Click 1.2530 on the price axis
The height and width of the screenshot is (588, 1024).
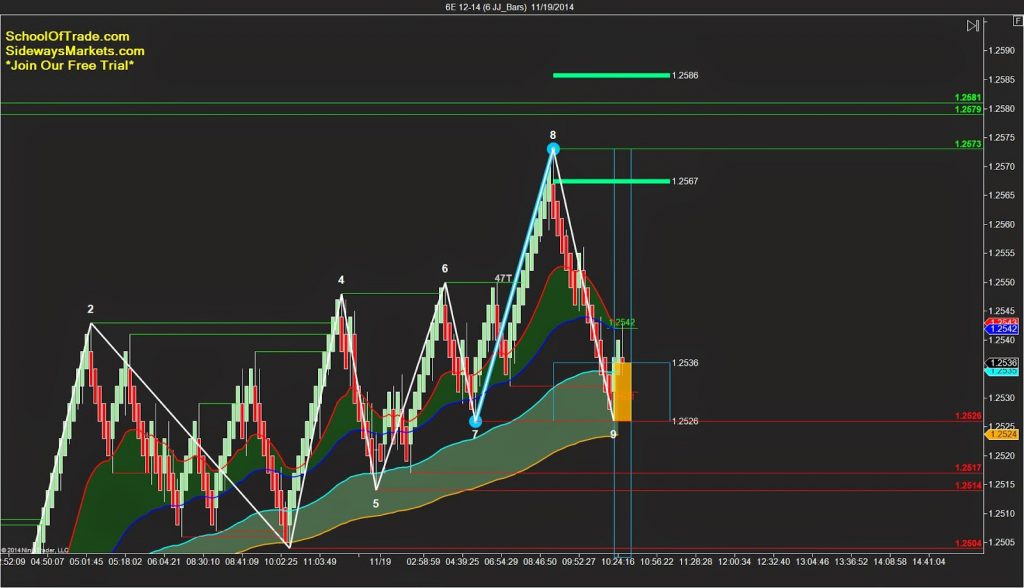coord(1002,398)
